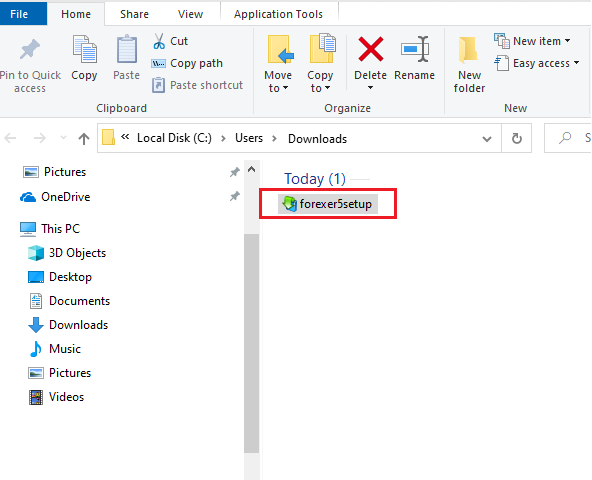
Task: Refresh the Downloads folder view
Action: pos(516,139)
